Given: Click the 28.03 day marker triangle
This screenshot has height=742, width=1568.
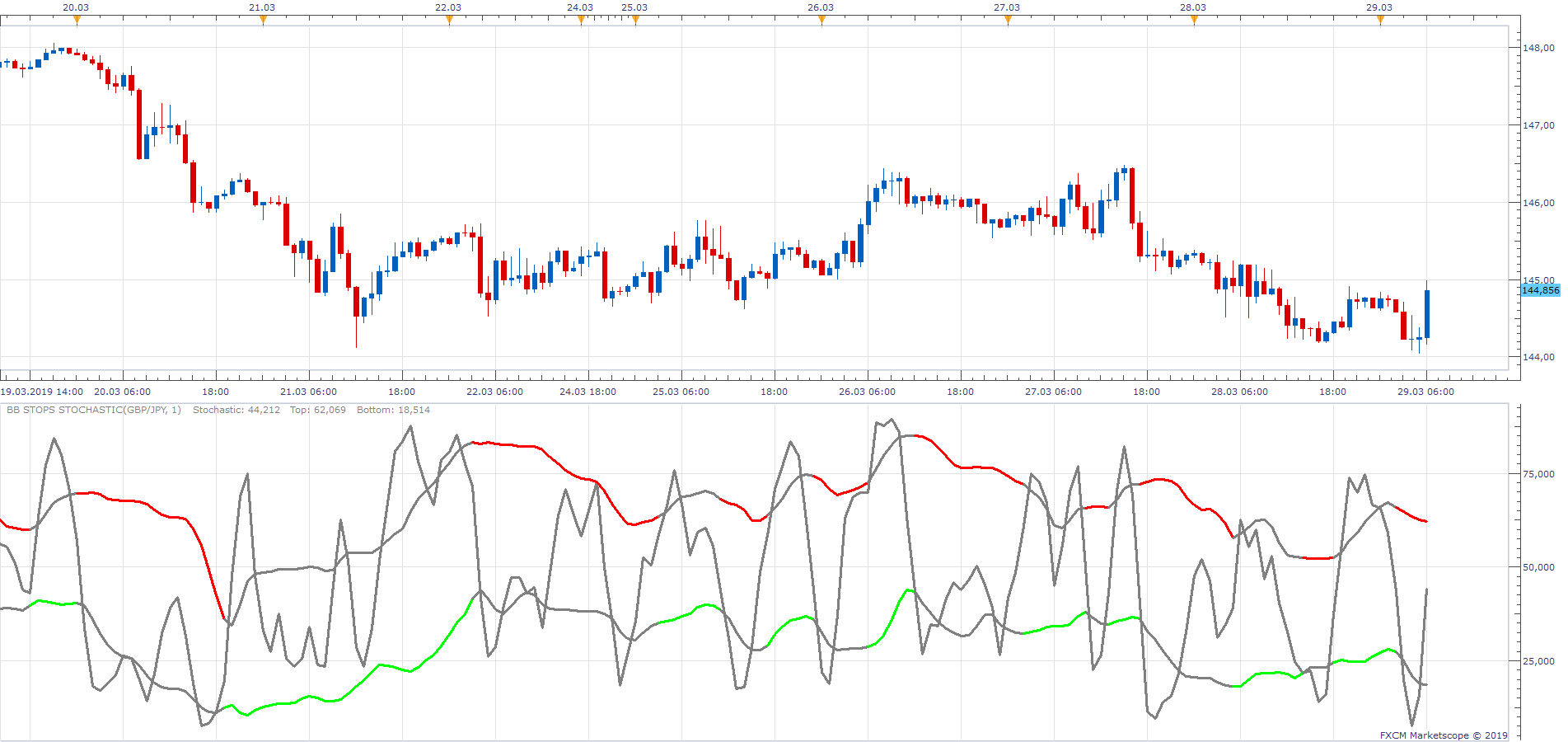Looking at the screenshot, I should (x=1194, y=21).
